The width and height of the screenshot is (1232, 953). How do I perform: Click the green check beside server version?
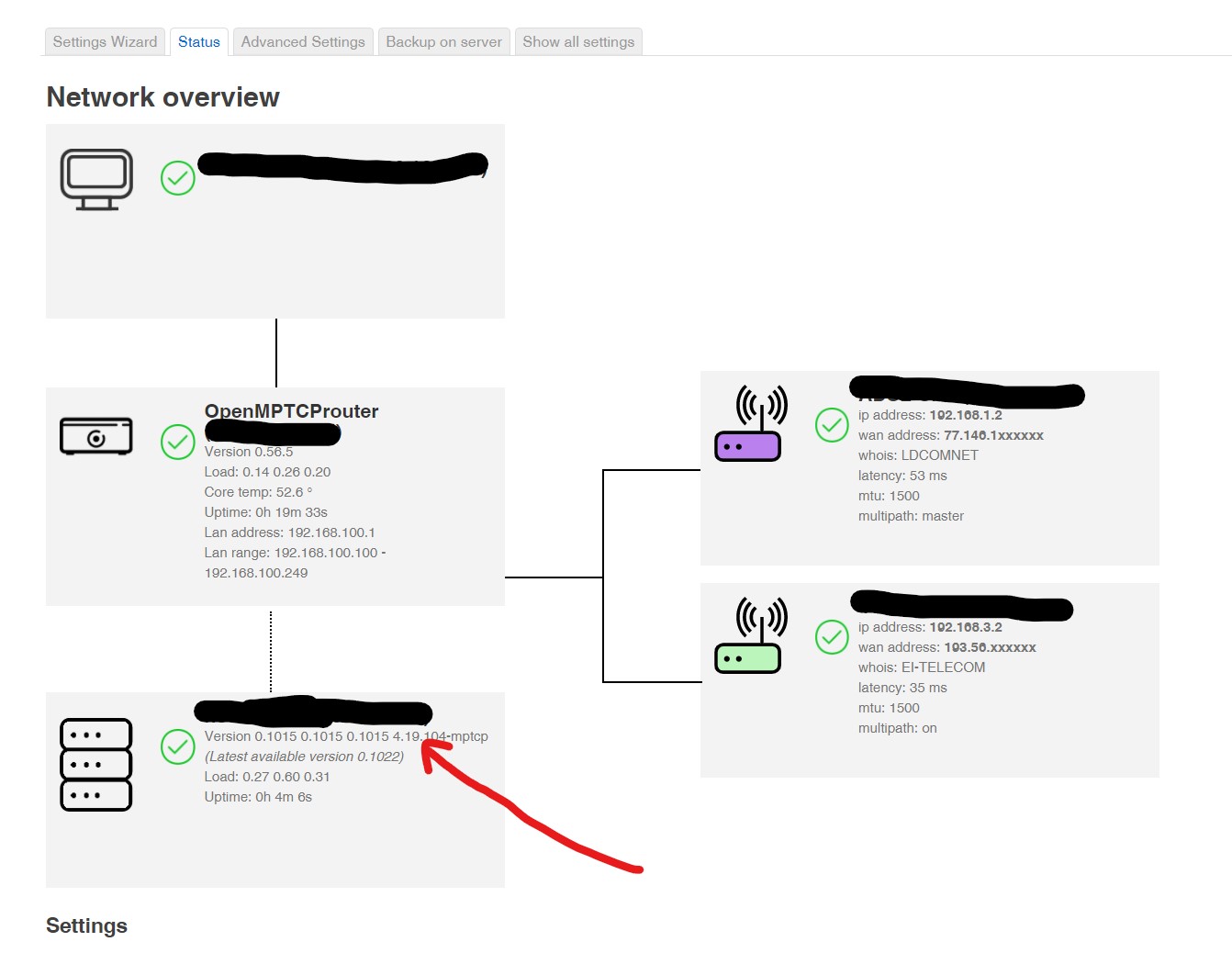coord(178,746)
